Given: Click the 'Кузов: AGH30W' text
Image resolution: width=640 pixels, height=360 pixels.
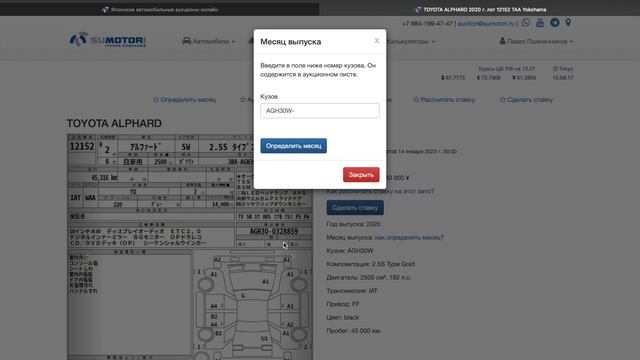Looking at the screenshot, I should pos(350,251).
